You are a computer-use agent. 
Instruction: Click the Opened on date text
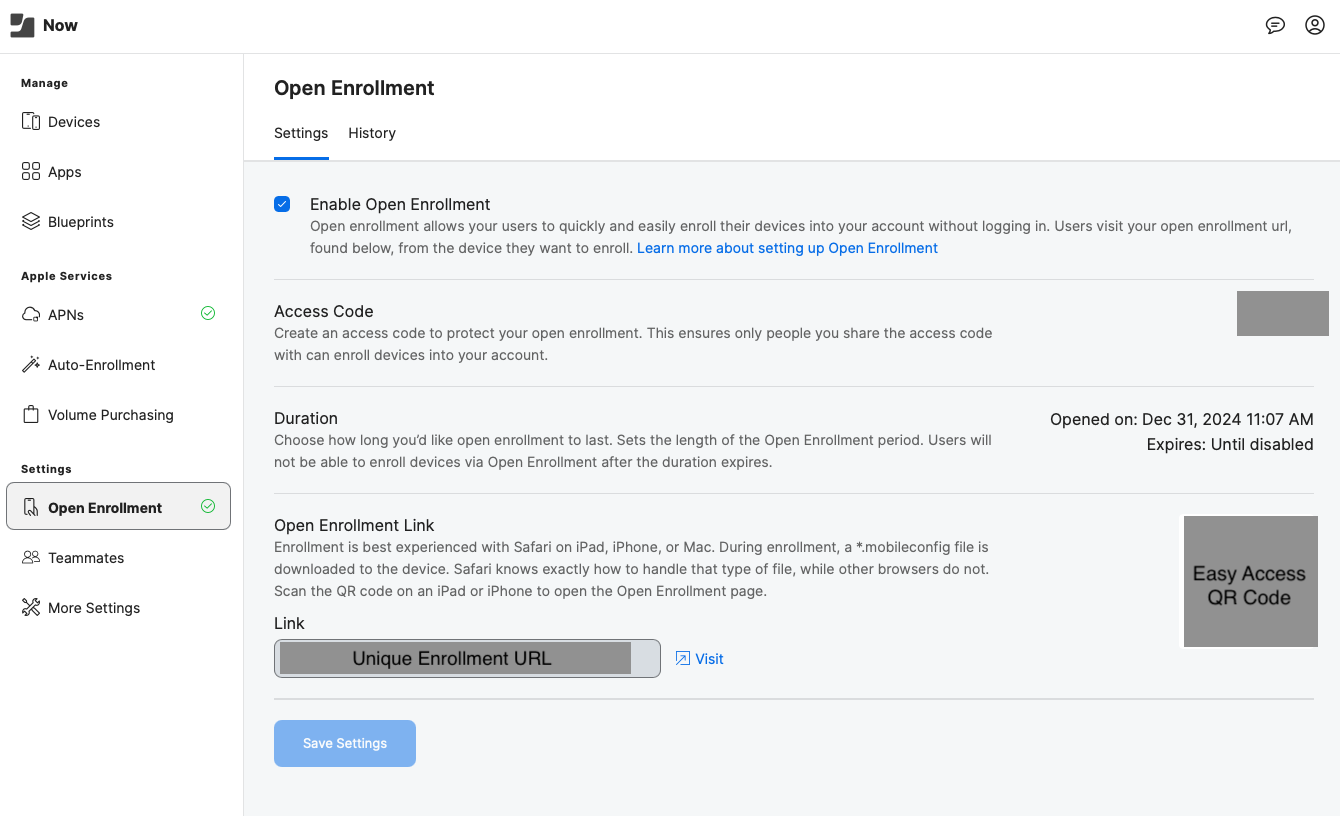tap(1182, 419)
